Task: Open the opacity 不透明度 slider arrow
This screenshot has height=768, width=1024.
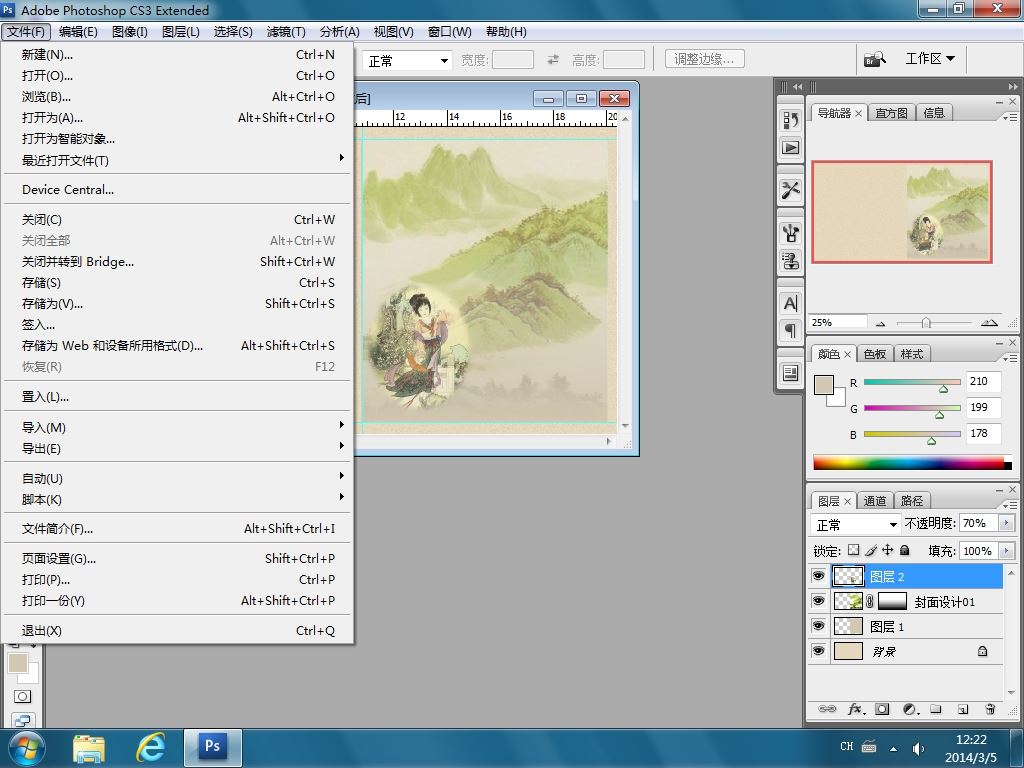Action: coord(1006,523)
